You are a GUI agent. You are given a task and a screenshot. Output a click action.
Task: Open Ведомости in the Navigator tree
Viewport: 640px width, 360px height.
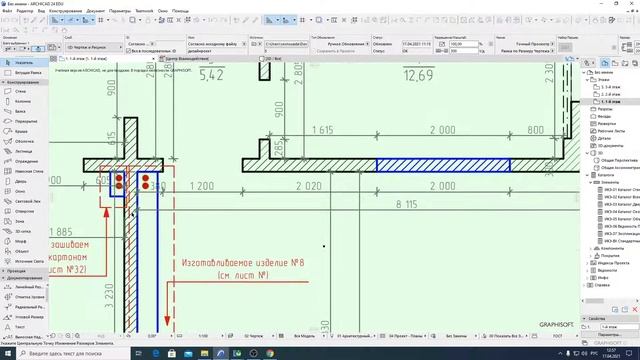pos(607,270)
